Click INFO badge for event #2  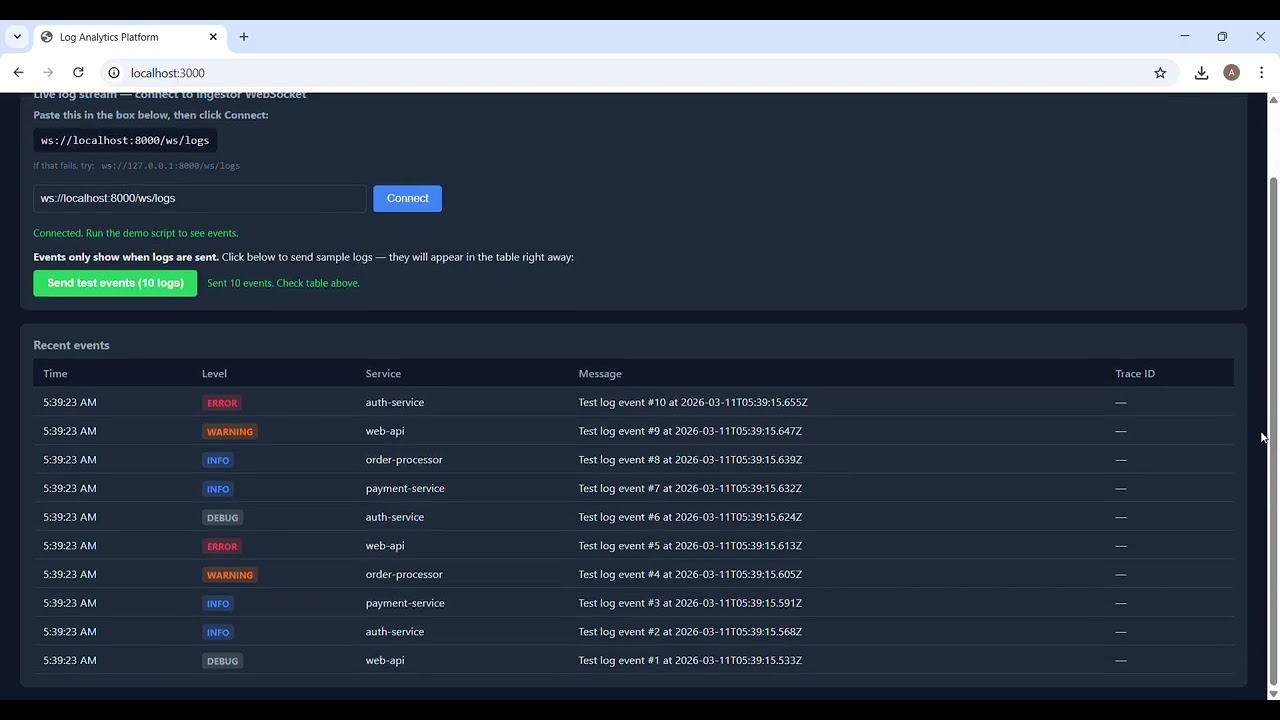tap(218, 632)
